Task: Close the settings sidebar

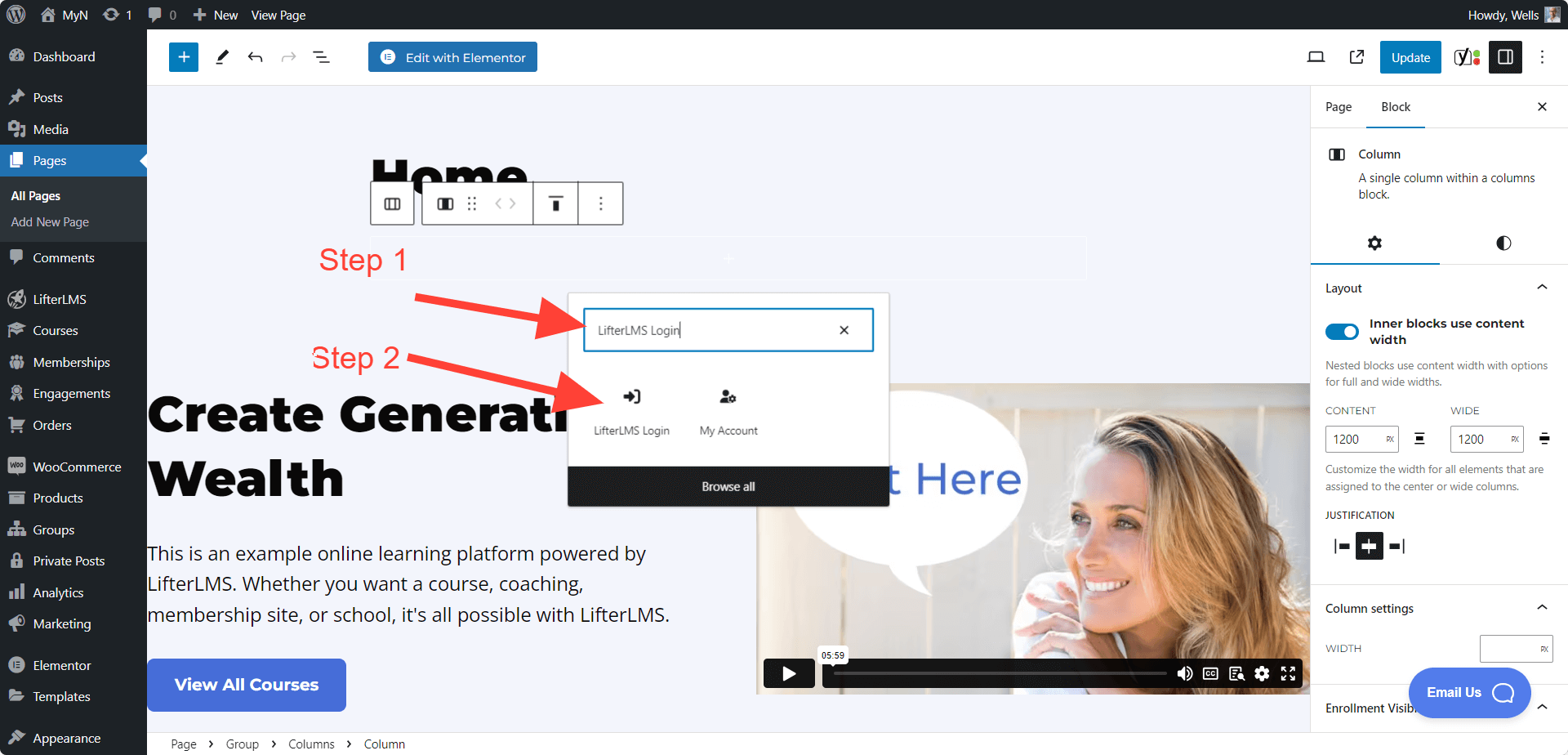Action: coord(1542,107)
